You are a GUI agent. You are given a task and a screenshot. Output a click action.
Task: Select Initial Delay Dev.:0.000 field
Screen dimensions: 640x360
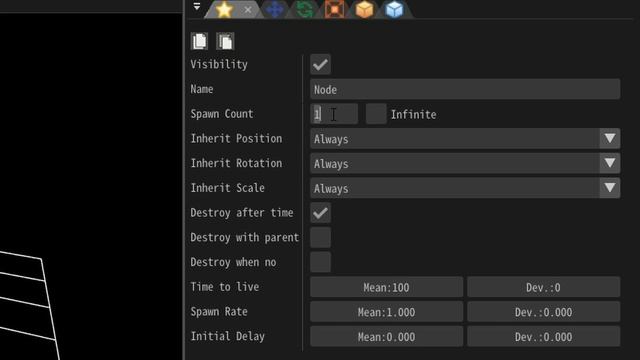544,337
